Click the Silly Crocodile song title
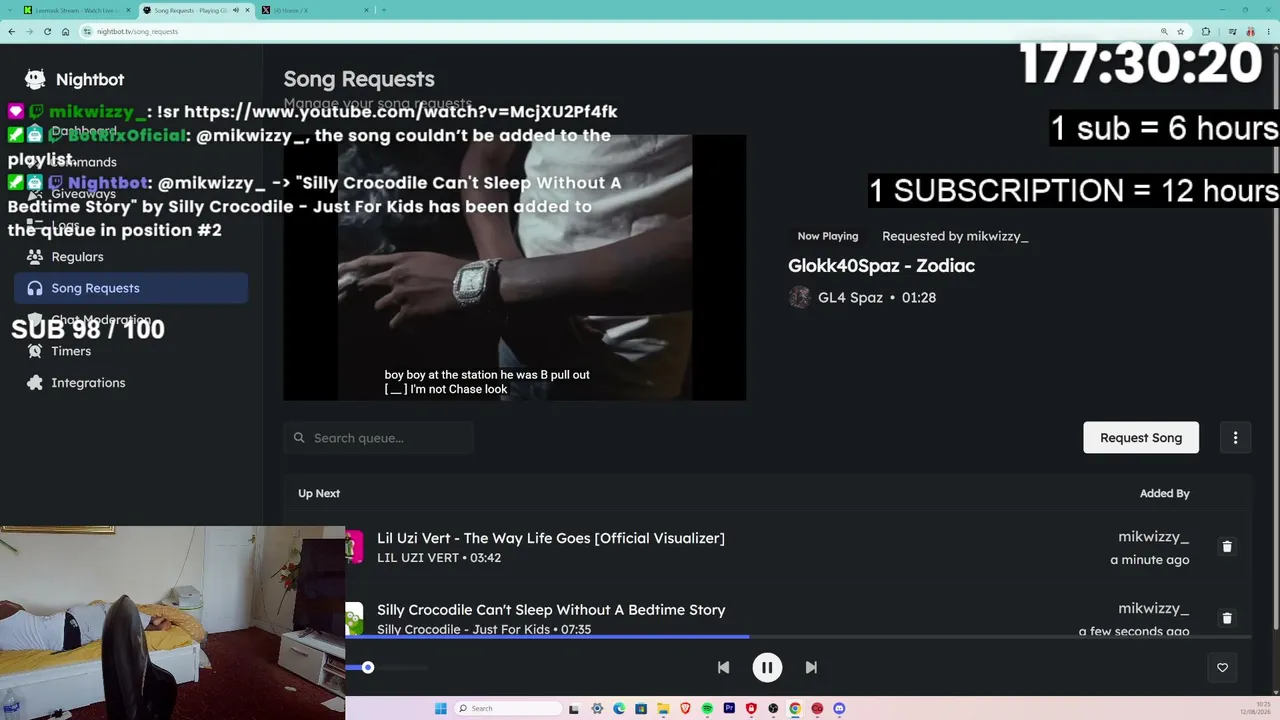1280x720 pixels. 551,610
